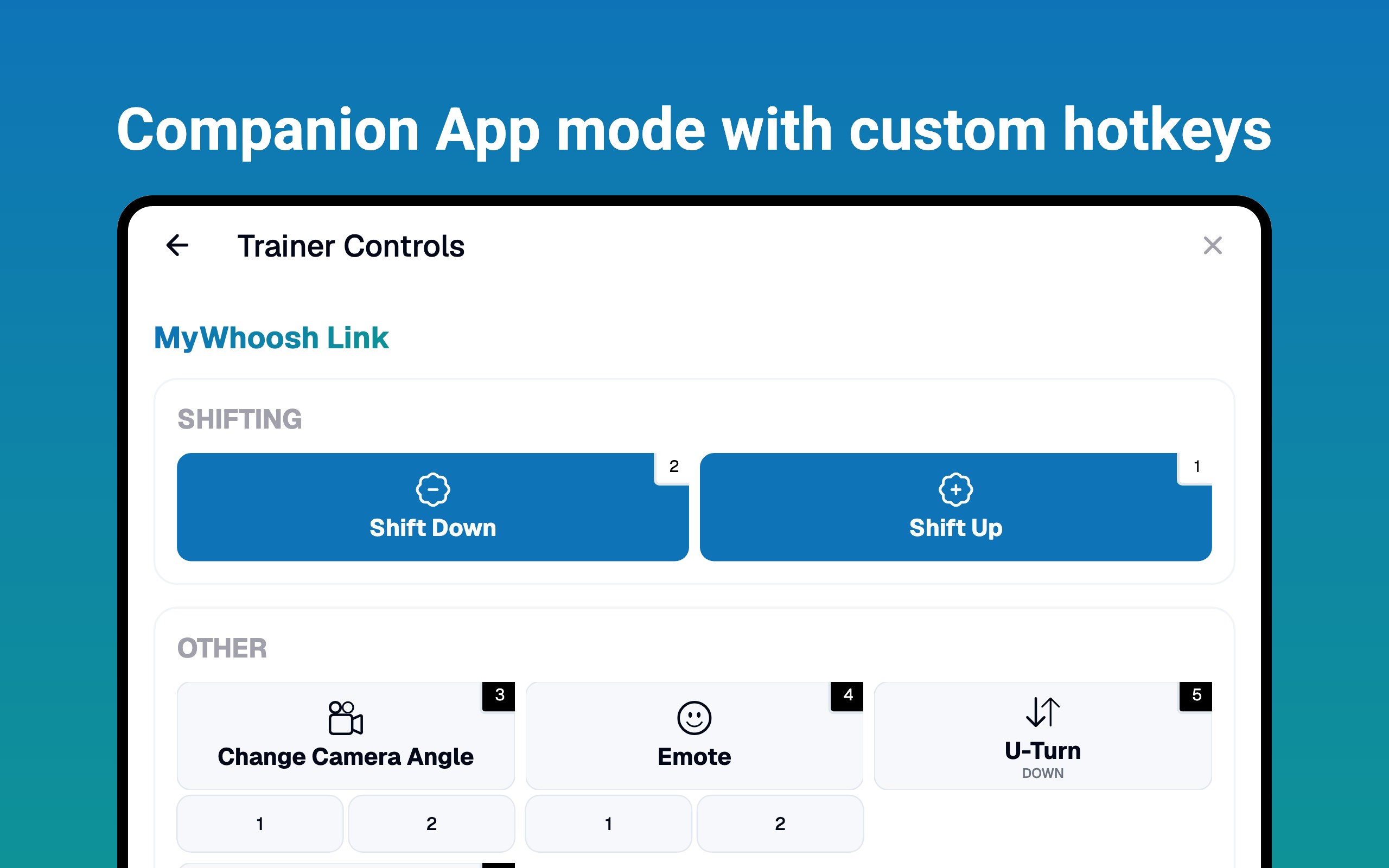Image resolution: width=1389 pixels, height=868 pixels.
Task: Choose emote option 1
Action: [608, 823]
